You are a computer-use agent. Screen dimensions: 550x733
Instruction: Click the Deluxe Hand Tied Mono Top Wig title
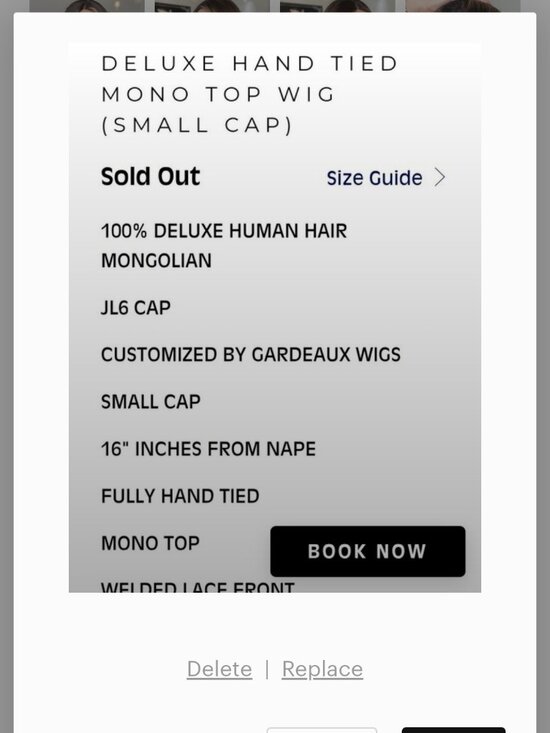250,94
